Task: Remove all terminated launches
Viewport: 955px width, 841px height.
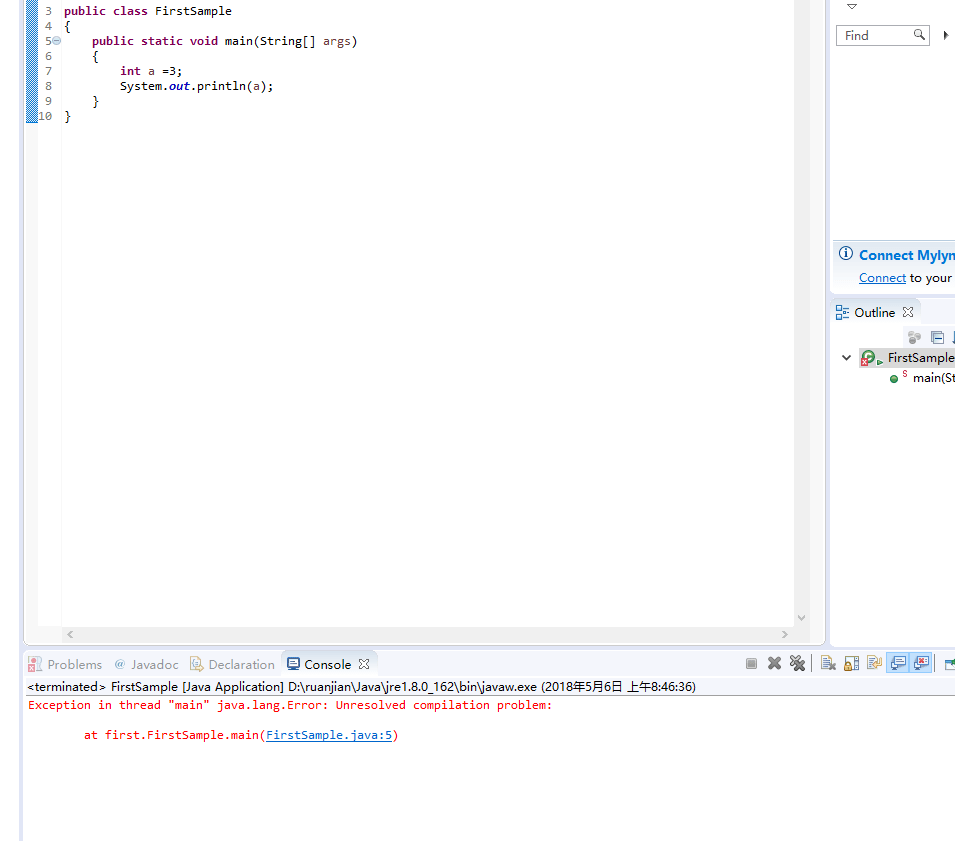Action: [797, 662]
